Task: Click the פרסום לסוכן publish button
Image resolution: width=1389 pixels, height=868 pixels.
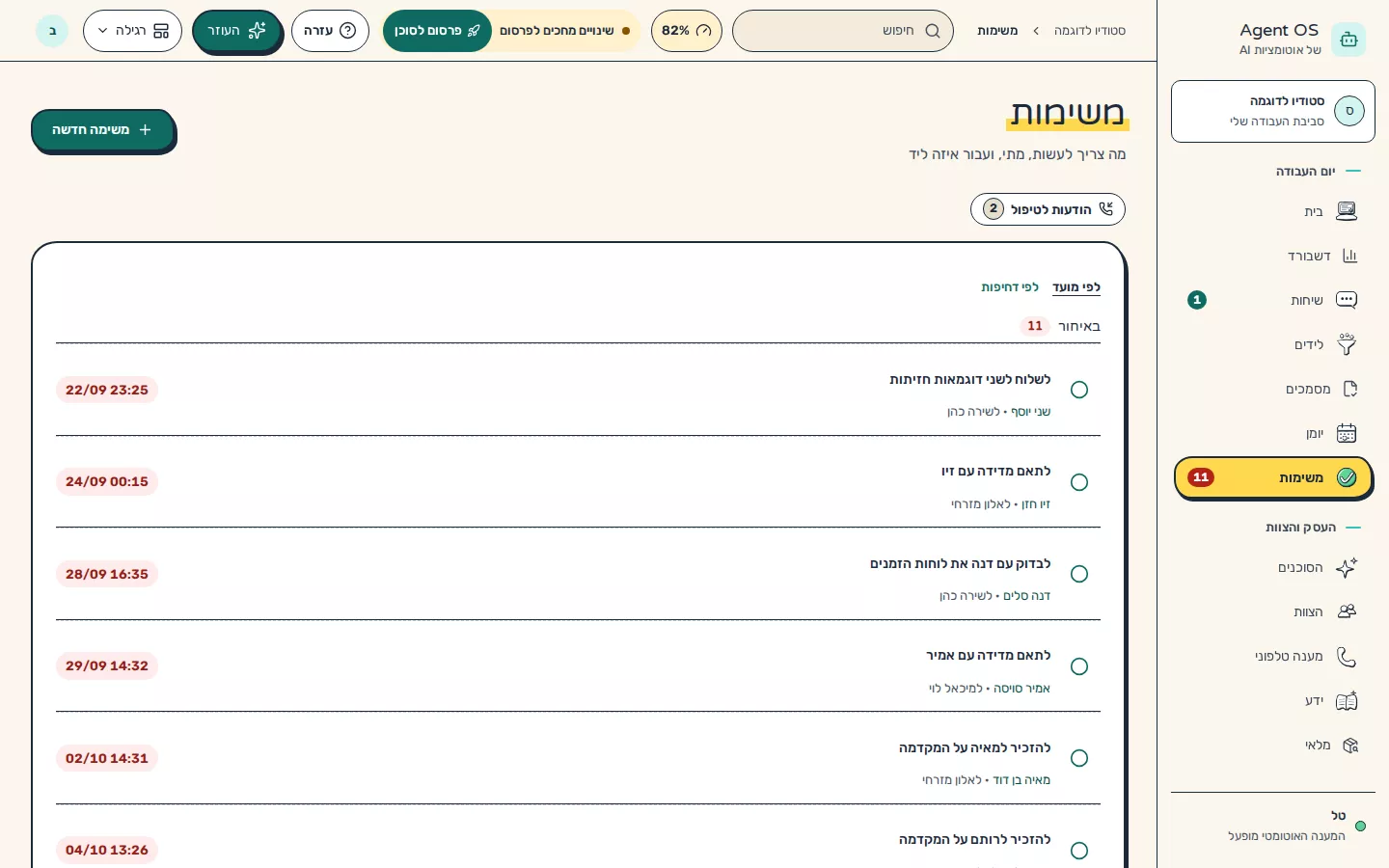Action: 437,31
